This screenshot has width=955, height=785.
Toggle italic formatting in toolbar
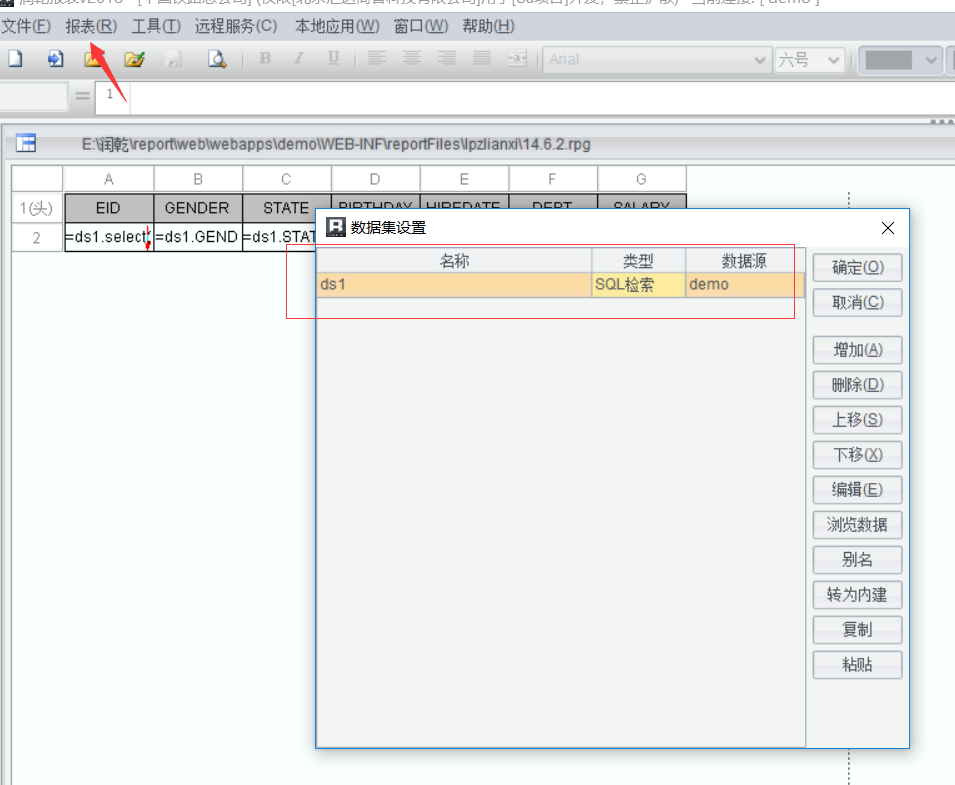click(298, 59)
